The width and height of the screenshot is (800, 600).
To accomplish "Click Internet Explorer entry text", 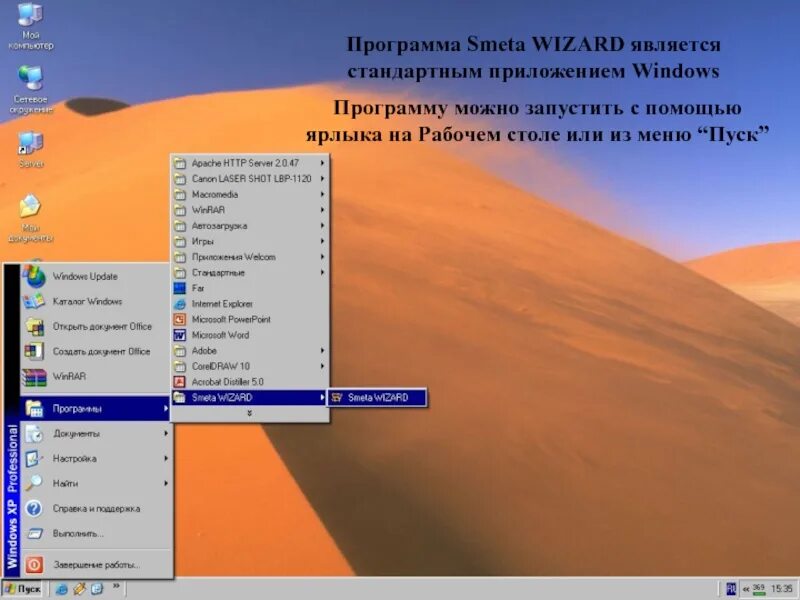I will pyautogui.click(x=222, y=304).
